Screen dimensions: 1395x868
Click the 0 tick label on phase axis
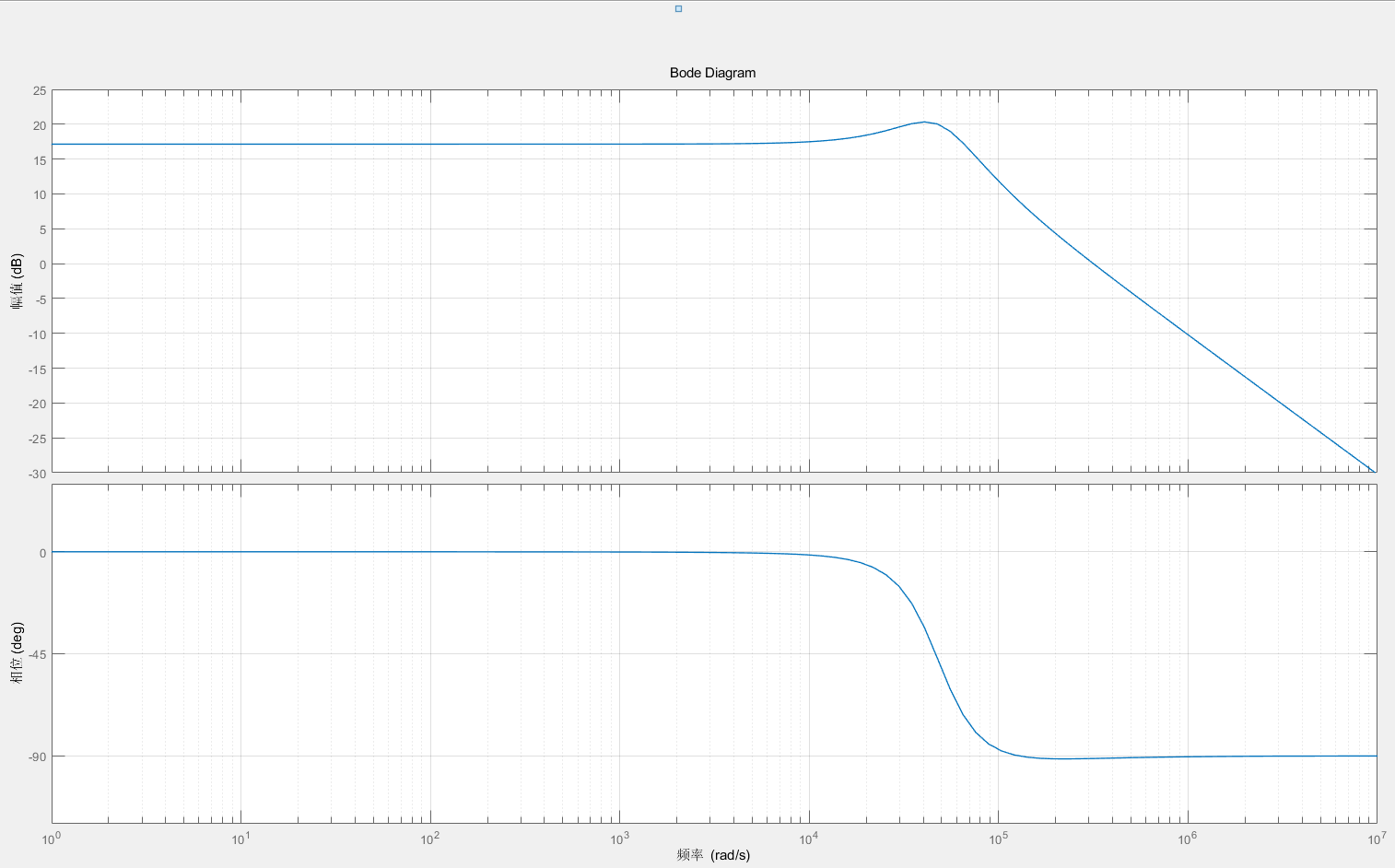[x=42, y=554]
